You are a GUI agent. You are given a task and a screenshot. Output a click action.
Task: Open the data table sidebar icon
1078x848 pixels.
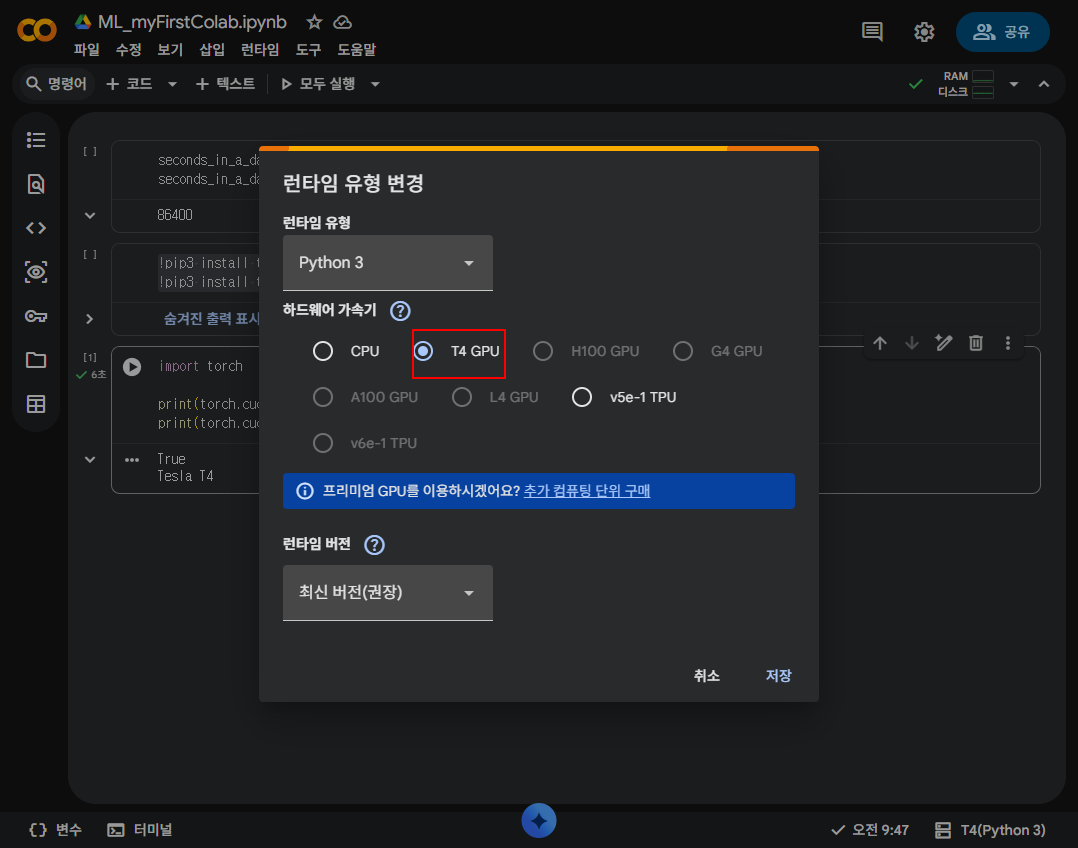click(36, 404)
